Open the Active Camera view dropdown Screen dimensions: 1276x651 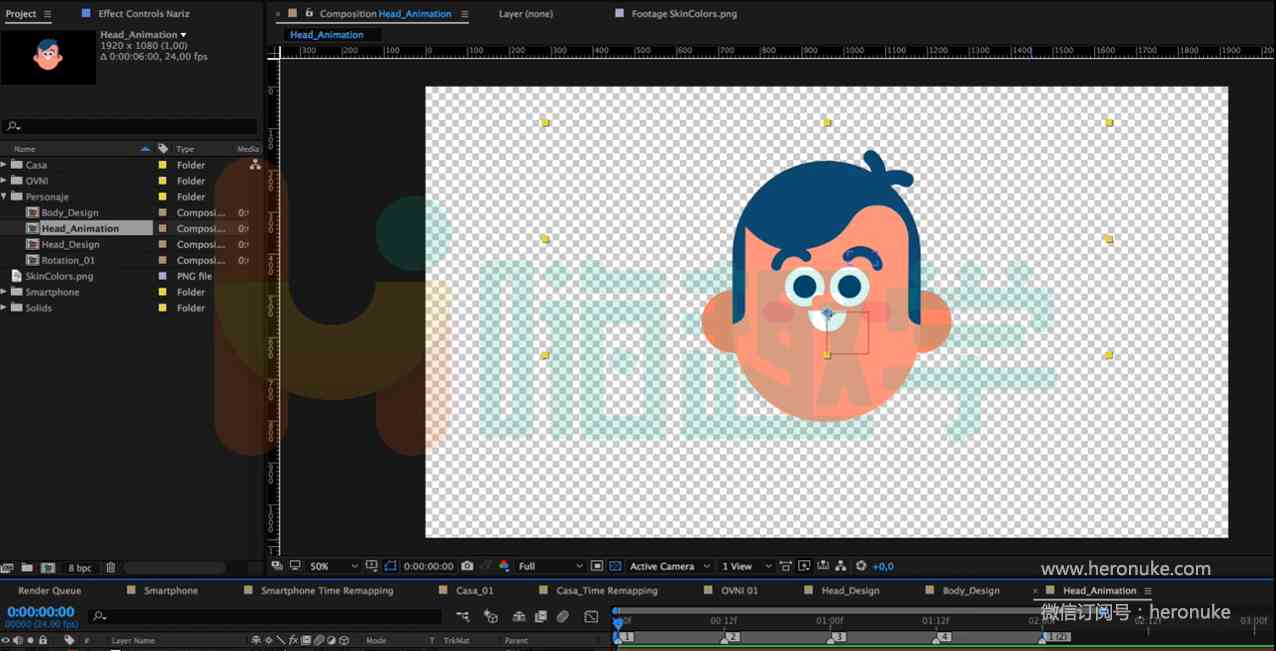669,566
